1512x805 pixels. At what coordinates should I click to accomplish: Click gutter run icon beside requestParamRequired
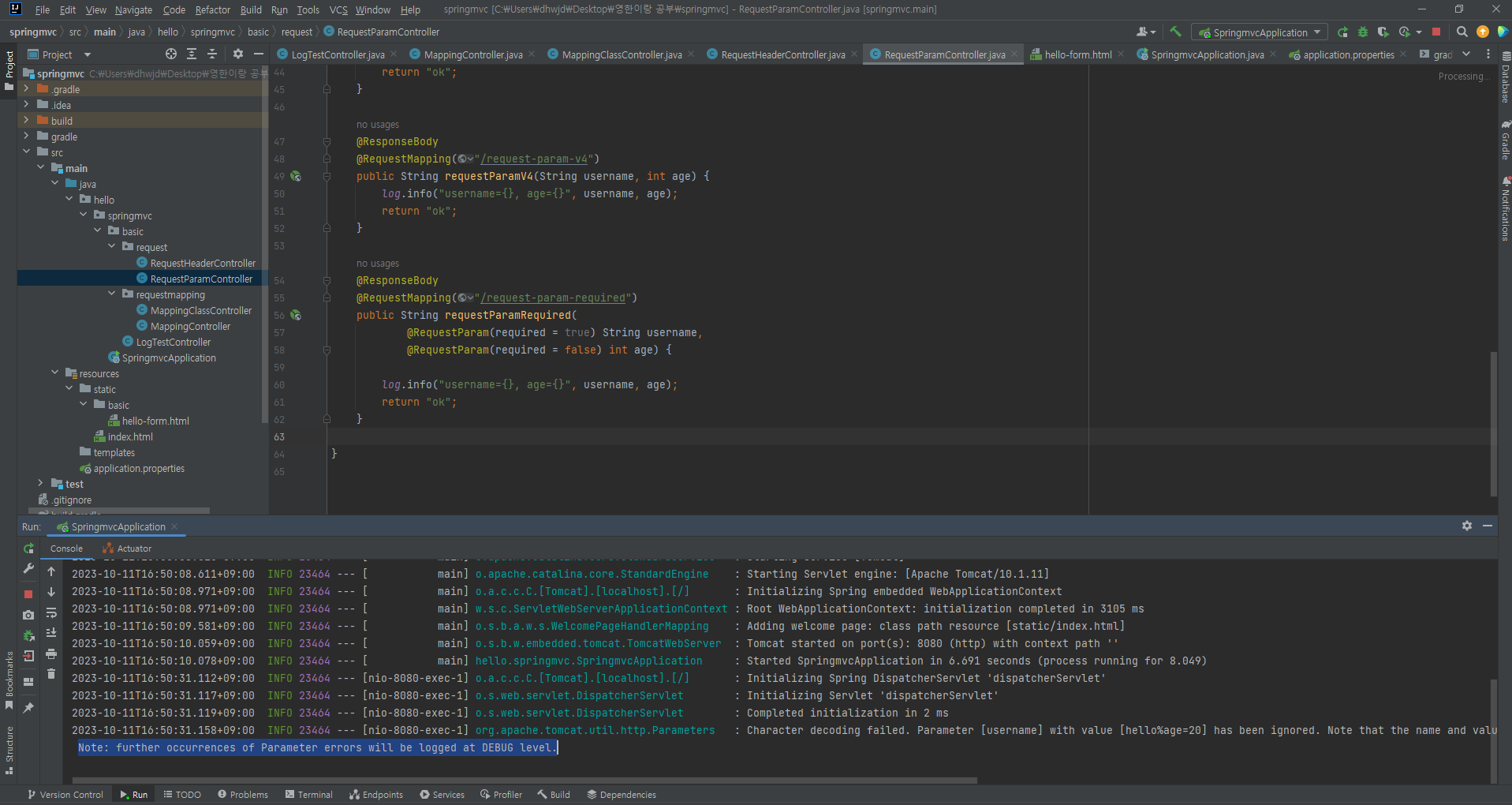pos(296,315)
